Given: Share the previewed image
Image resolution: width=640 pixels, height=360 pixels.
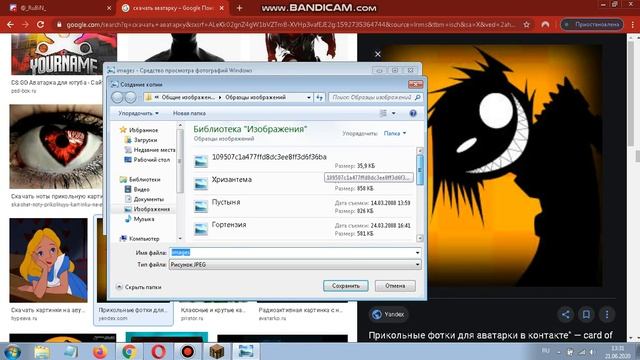Looking at the screenshot, I should pos(566,314).
